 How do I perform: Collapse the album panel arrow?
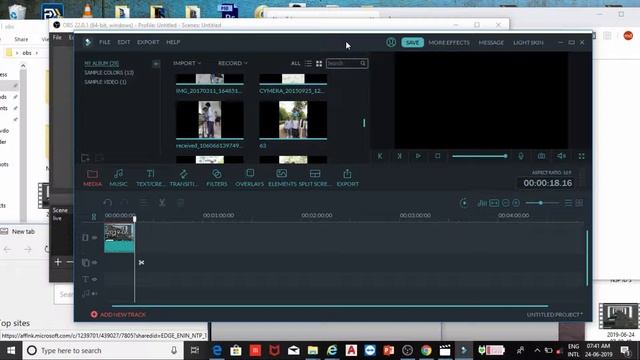pos(156,64)
